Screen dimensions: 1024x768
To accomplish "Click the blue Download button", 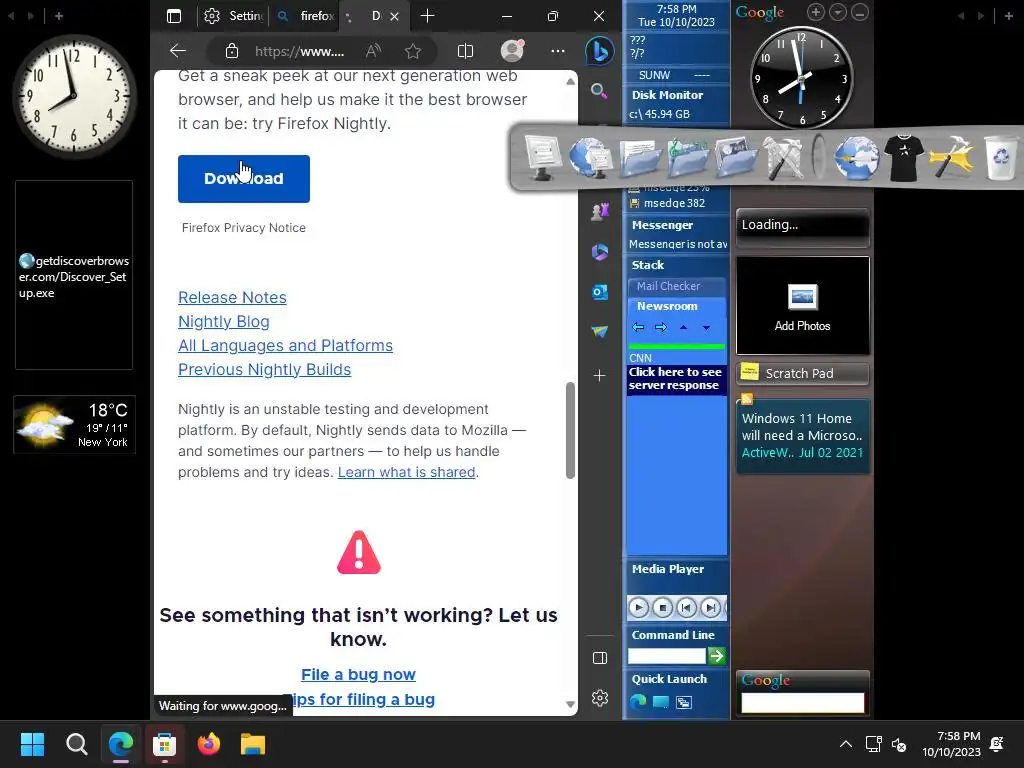I will 244,179.
